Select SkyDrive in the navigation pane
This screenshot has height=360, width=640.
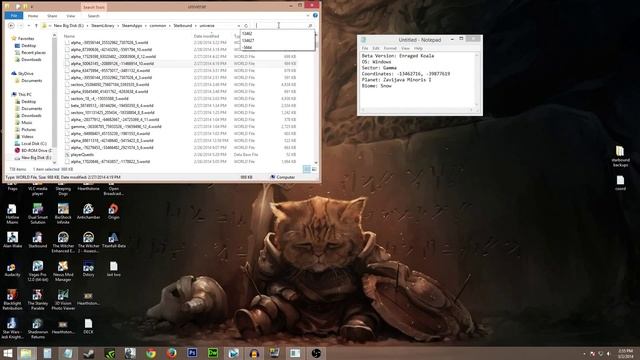pyautogui.click(x=26, y=73)
